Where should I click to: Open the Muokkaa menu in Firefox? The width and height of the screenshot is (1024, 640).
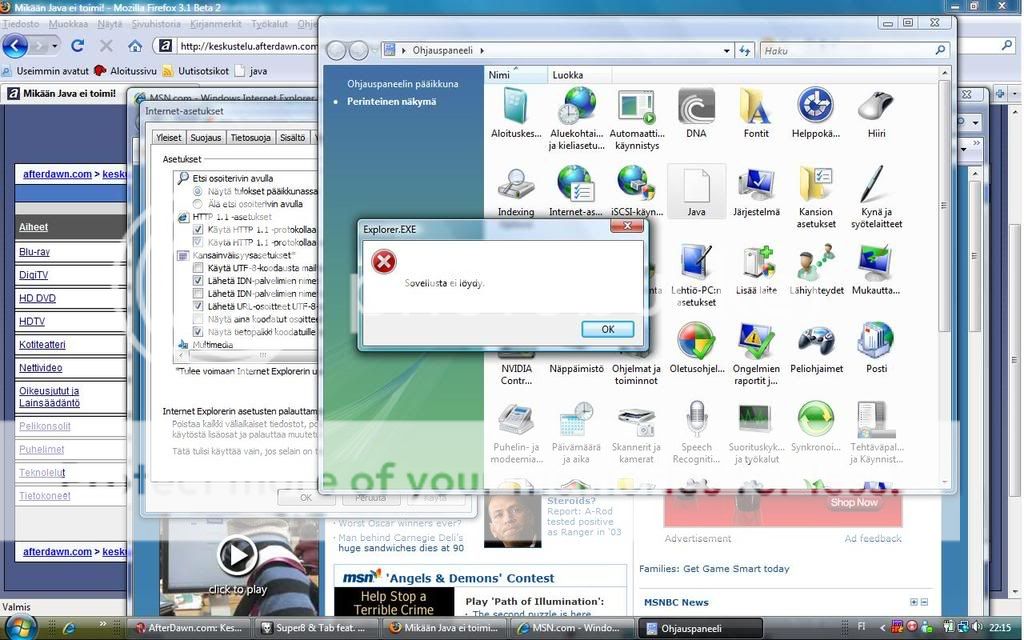tap(68, 24)
